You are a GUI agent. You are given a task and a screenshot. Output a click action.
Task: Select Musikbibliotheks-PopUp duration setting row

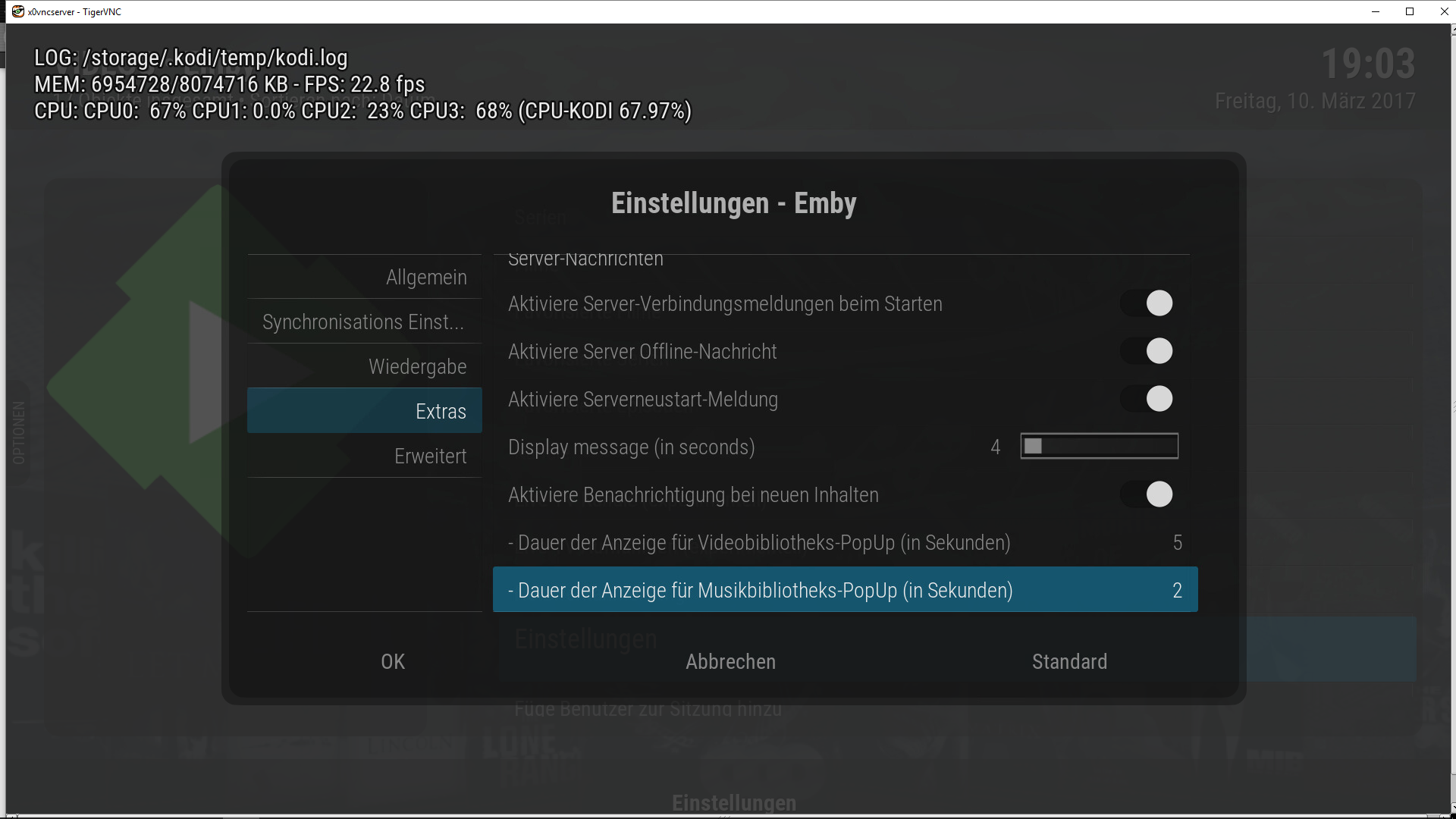point(846,590)
